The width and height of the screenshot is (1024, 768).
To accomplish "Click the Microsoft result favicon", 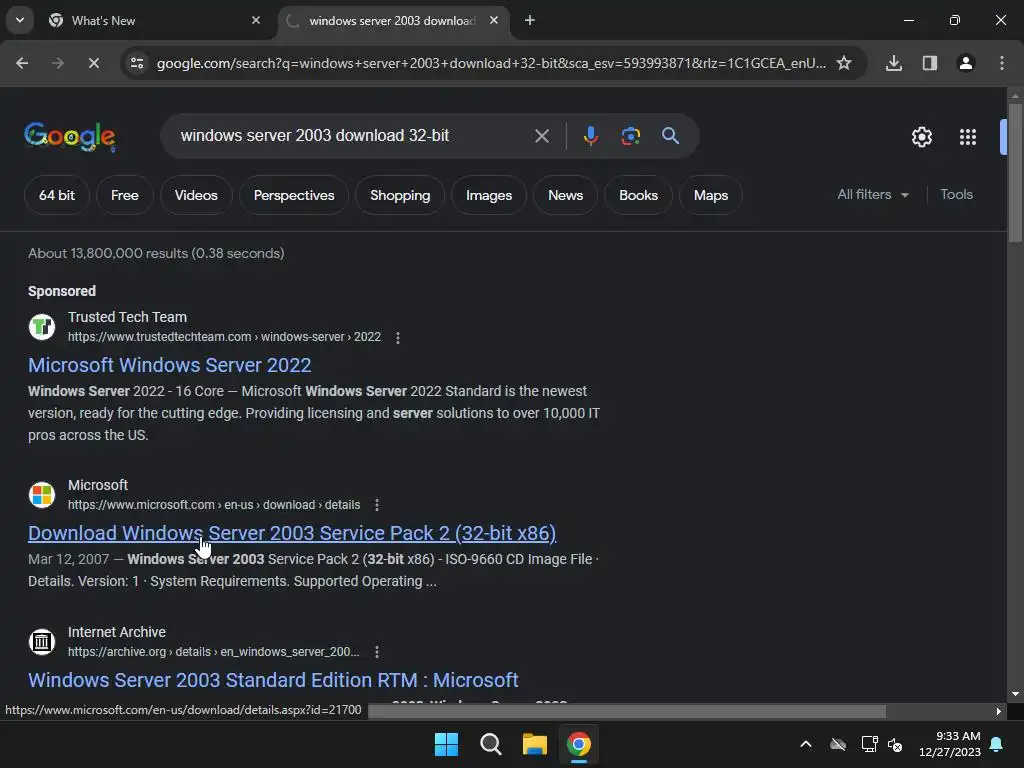I will [42, 495].
